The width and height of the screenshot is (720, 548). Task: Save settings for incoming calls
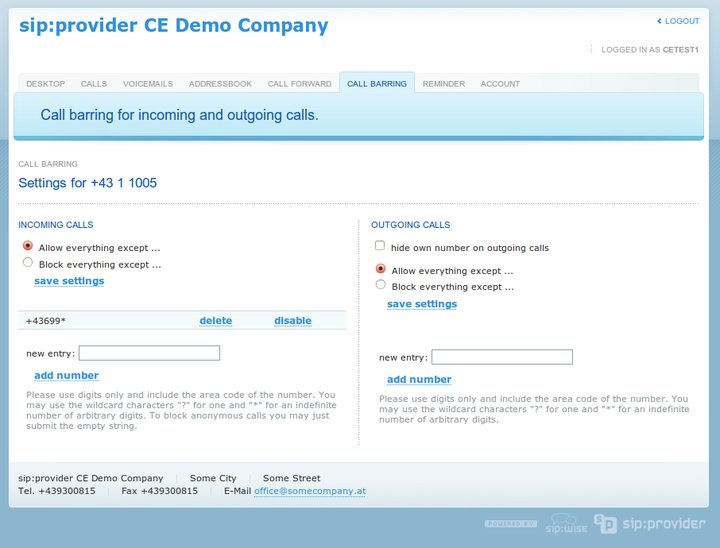point(69,281)
